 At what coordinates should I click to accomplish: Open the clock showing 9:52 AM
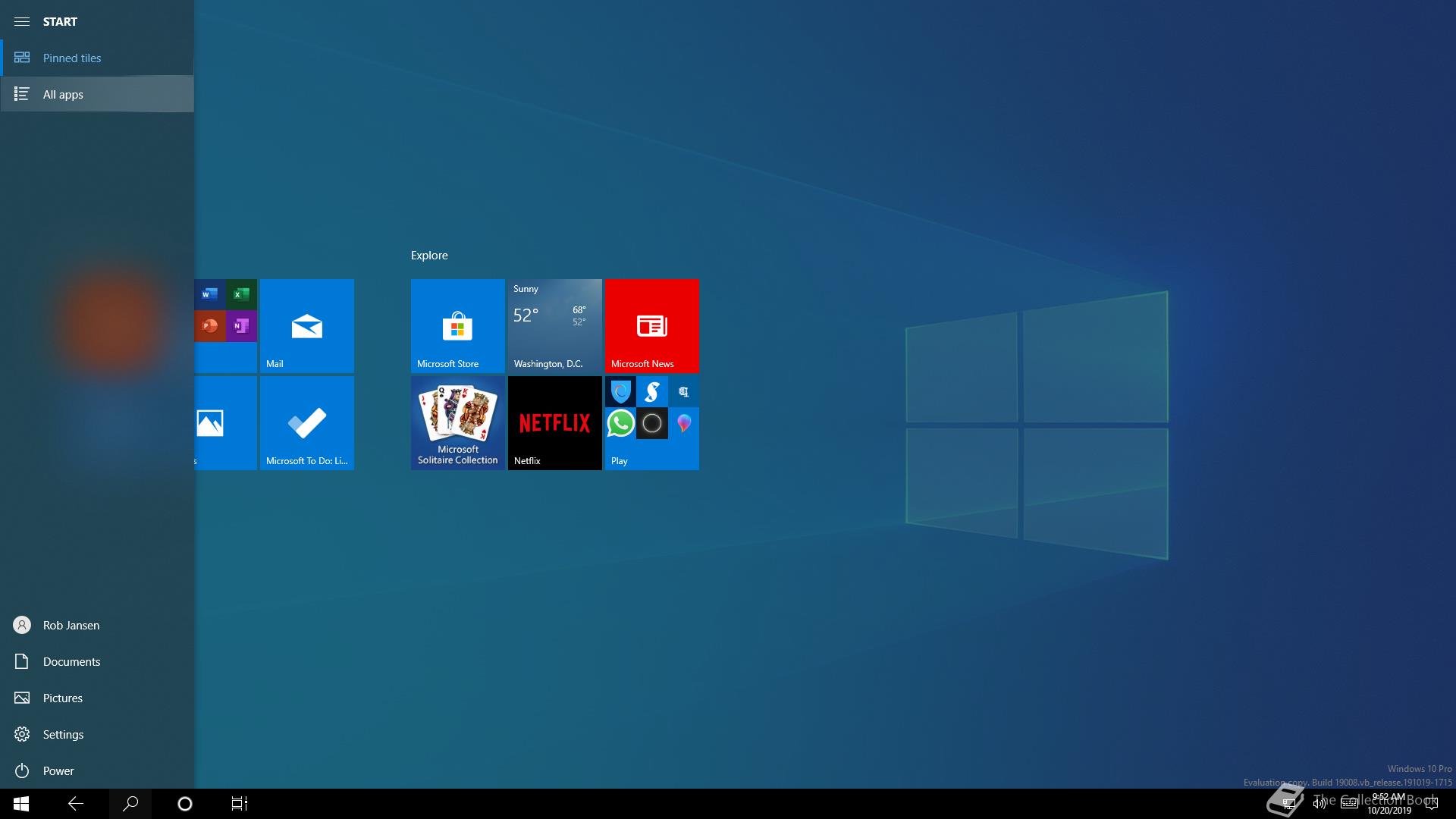(x=1389, y=804)
